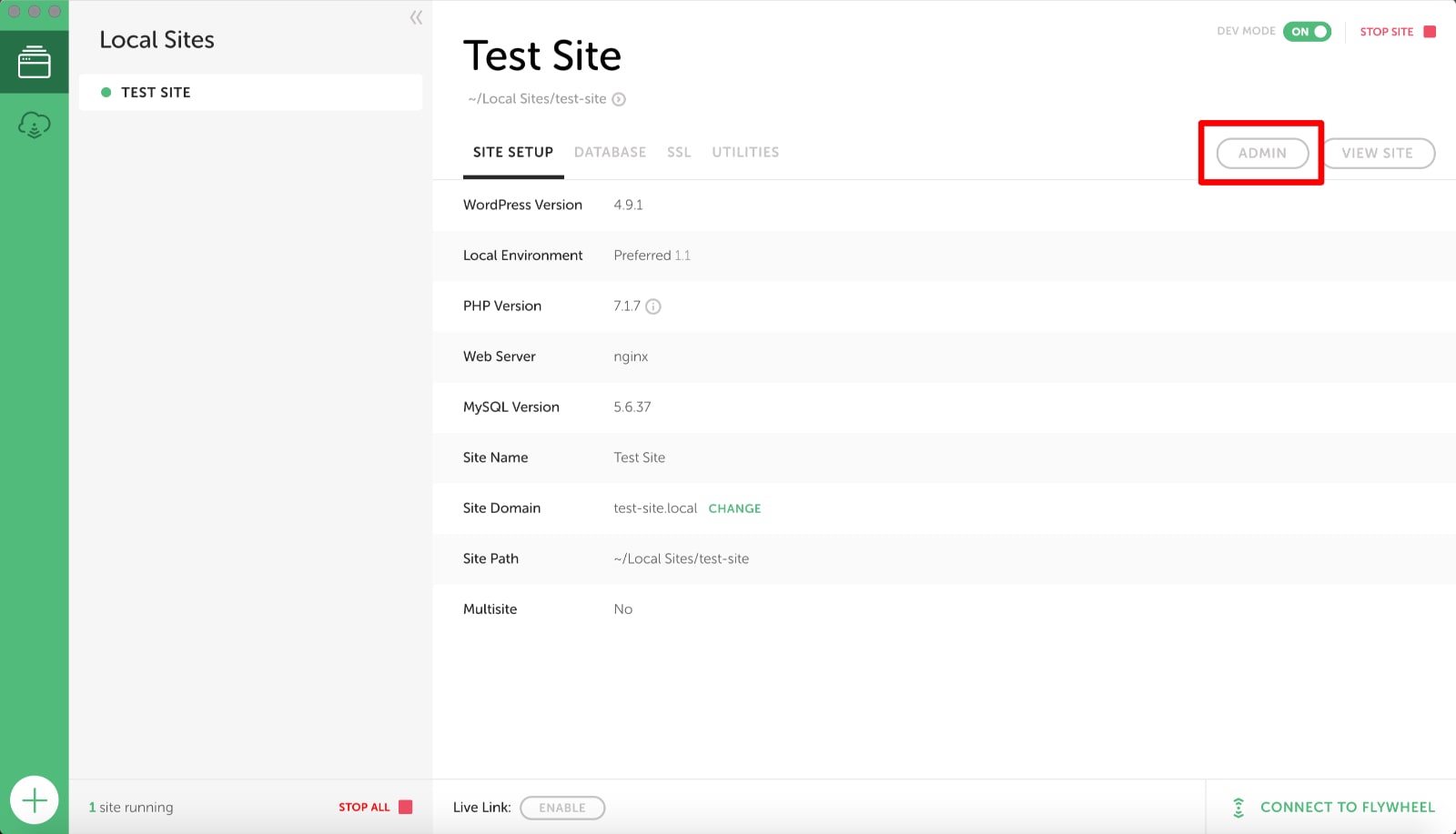Click the Stop Site text
Image resolution: width=1456 pixels, height=834 pixels.
coord(1387,32)
